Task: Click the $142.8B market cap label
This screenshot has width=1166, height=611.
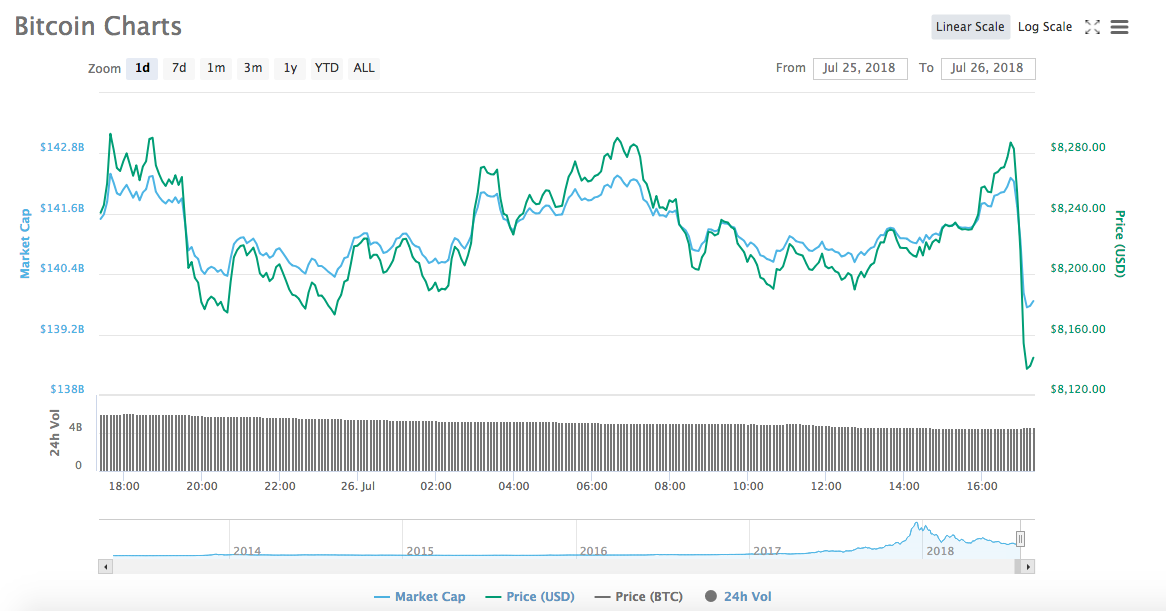Action: tap(62, 147)
